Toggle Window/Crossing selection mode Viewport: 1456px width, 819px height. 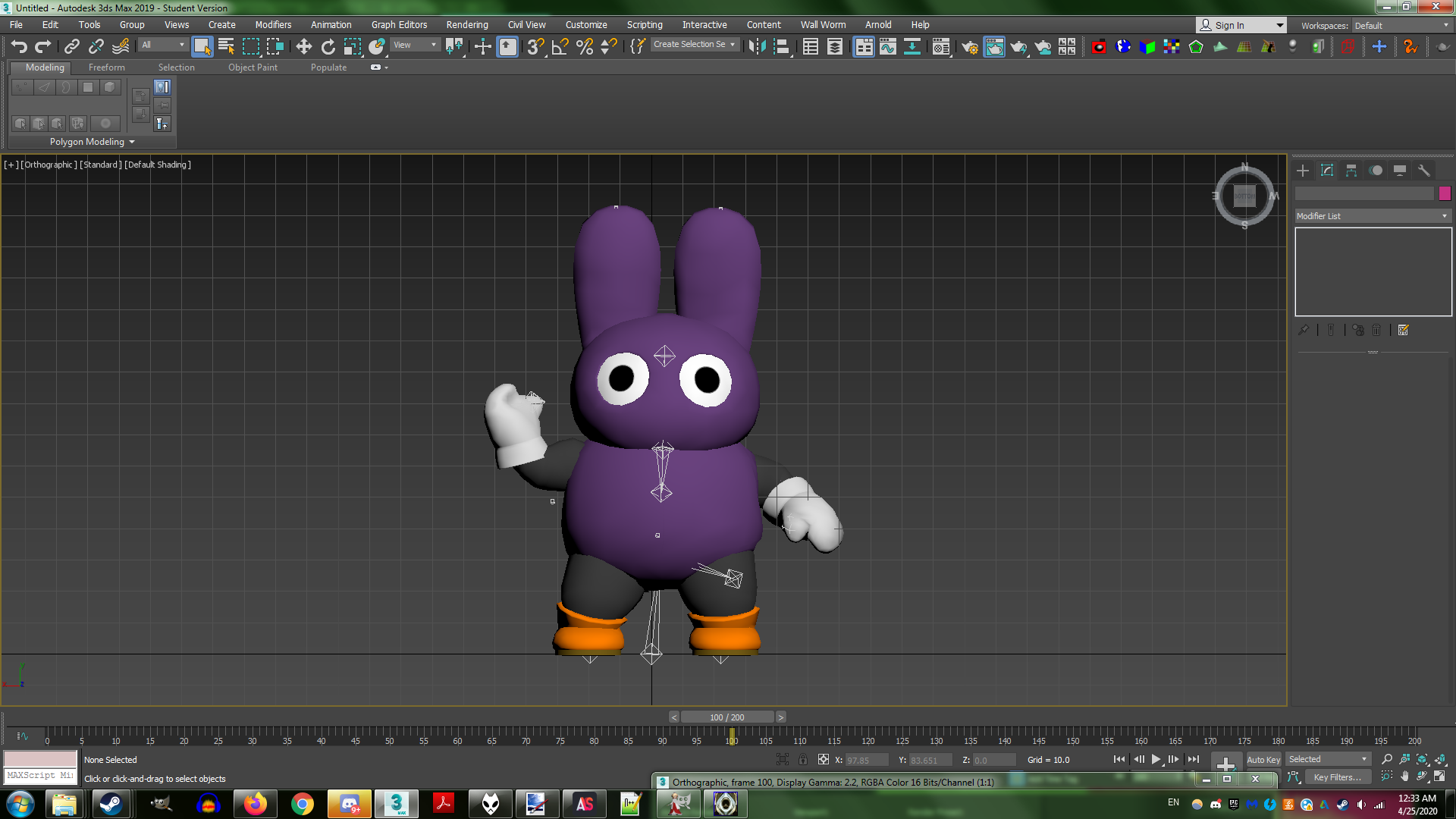click(x=275, y=47)
